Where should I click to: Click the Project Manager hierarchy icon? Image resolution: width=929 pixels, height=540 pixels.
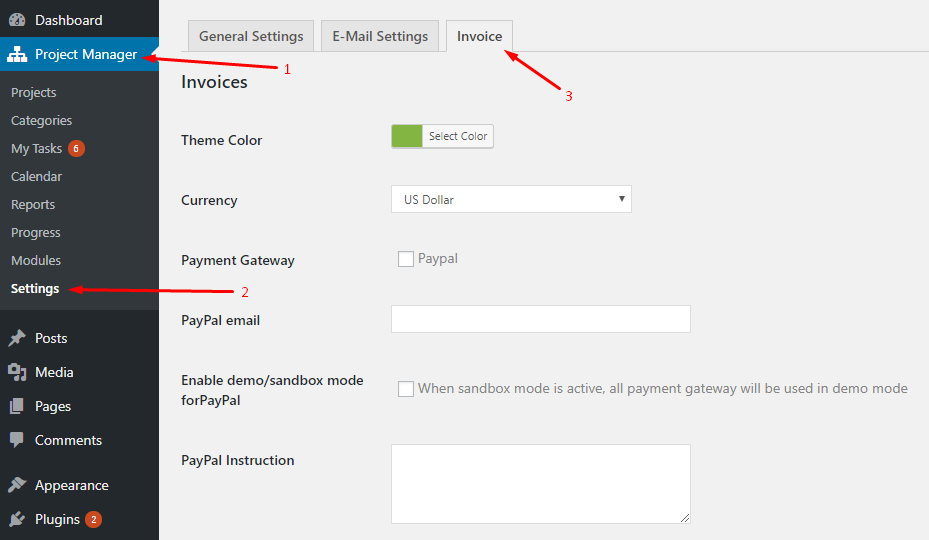click(17, 55)
